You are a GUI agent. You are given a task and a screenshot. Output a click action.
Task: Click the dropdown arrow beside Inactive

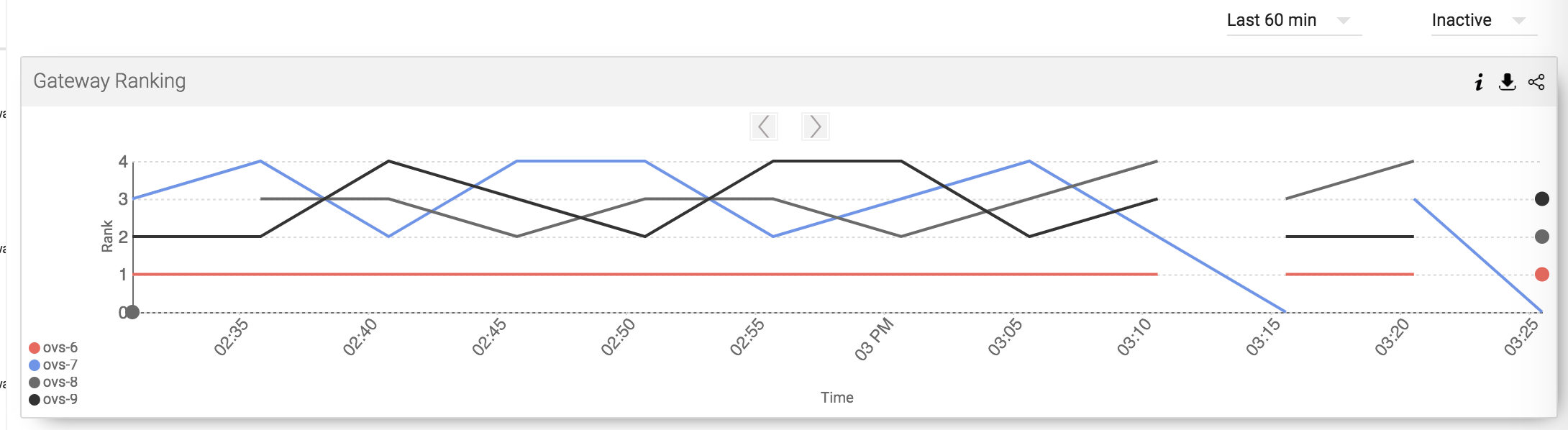click(x=1520, y=20)
